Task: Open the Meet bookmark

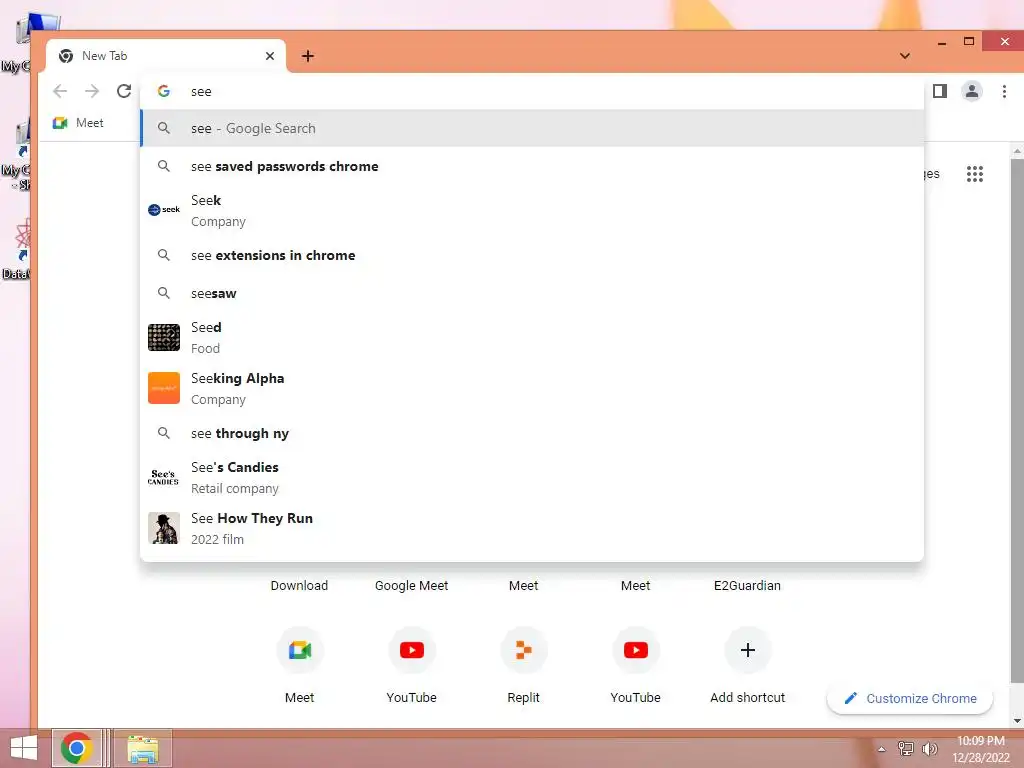Action: tap(78, 123)
